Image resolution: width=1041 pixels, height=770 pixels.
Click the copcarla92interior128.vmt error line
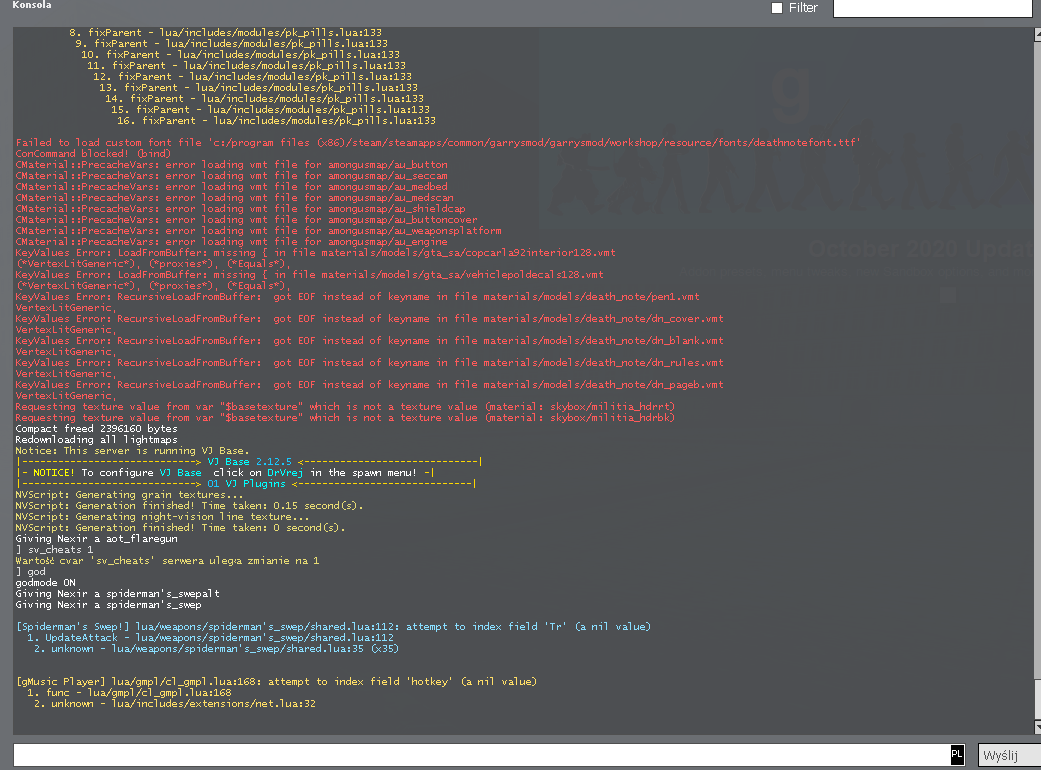point(315,253)
